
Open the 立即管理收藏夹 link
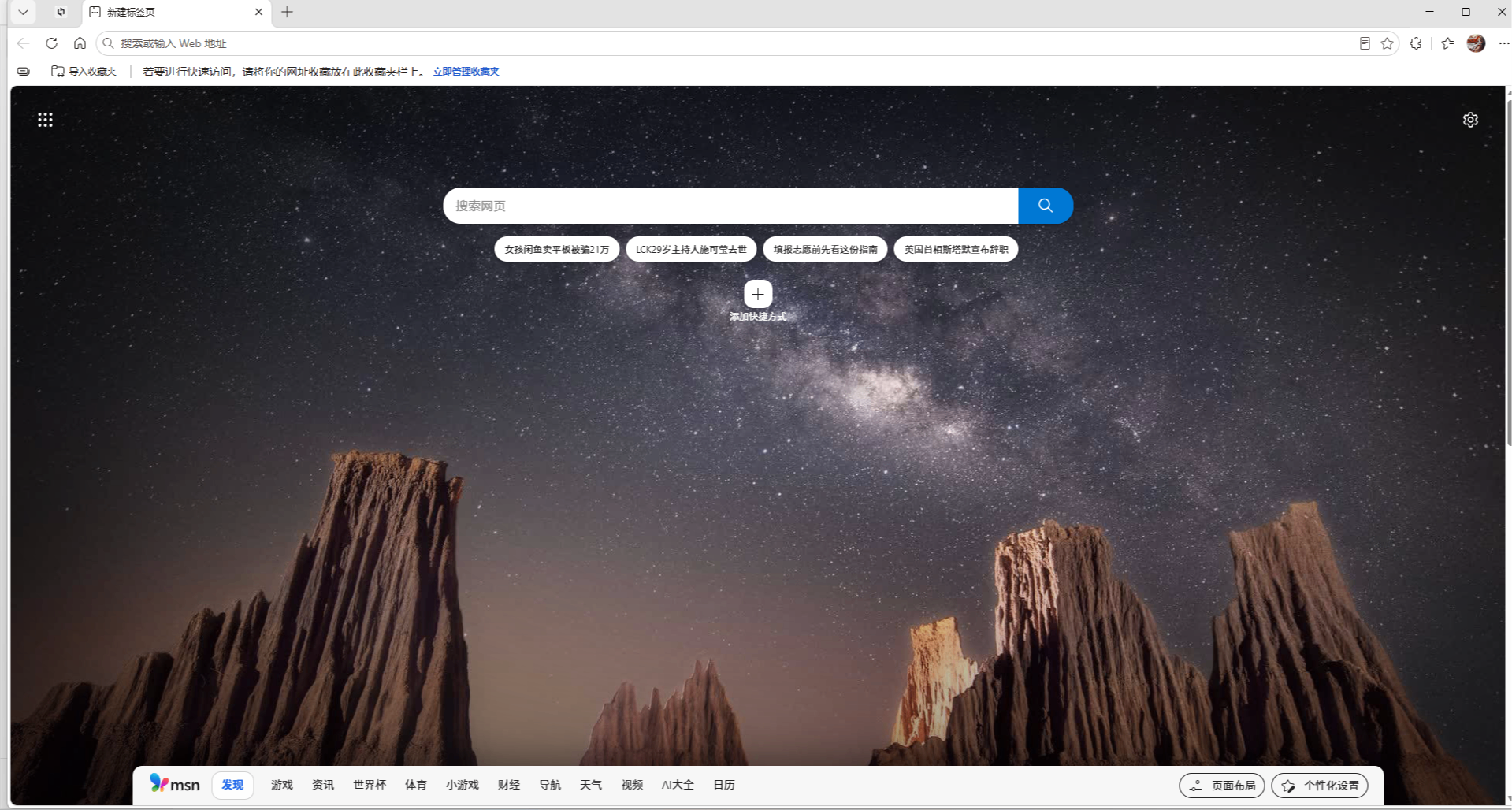pyautogui.click(x=466, y=72)
